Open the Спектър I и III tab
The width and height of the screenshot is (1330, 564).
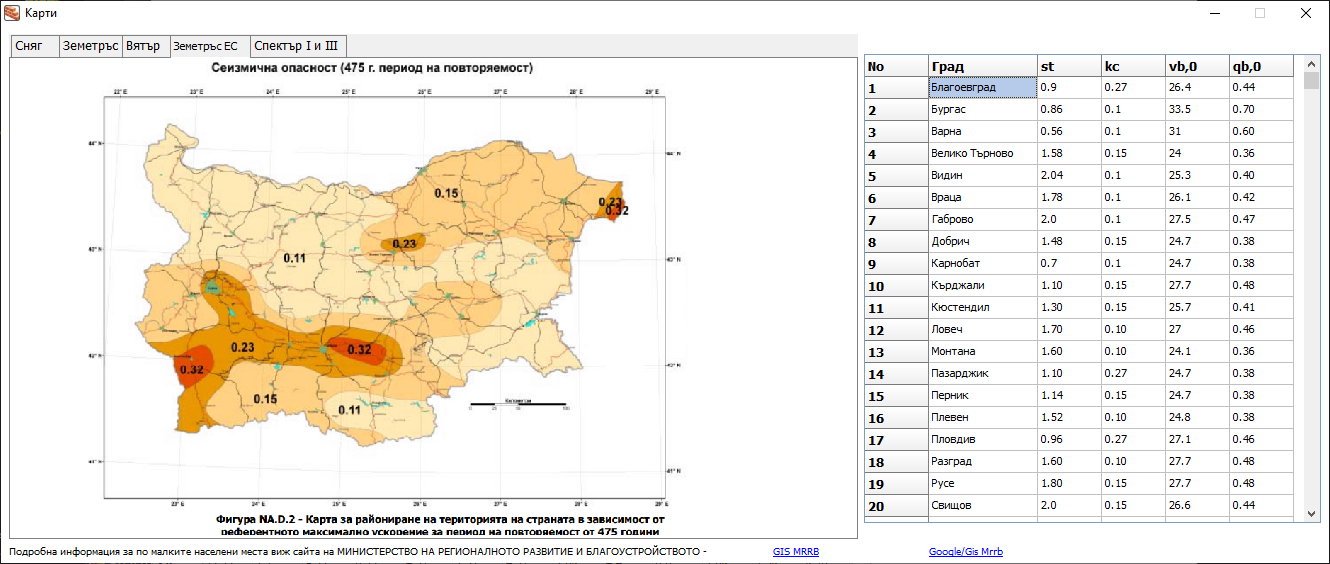click(297, 46)
